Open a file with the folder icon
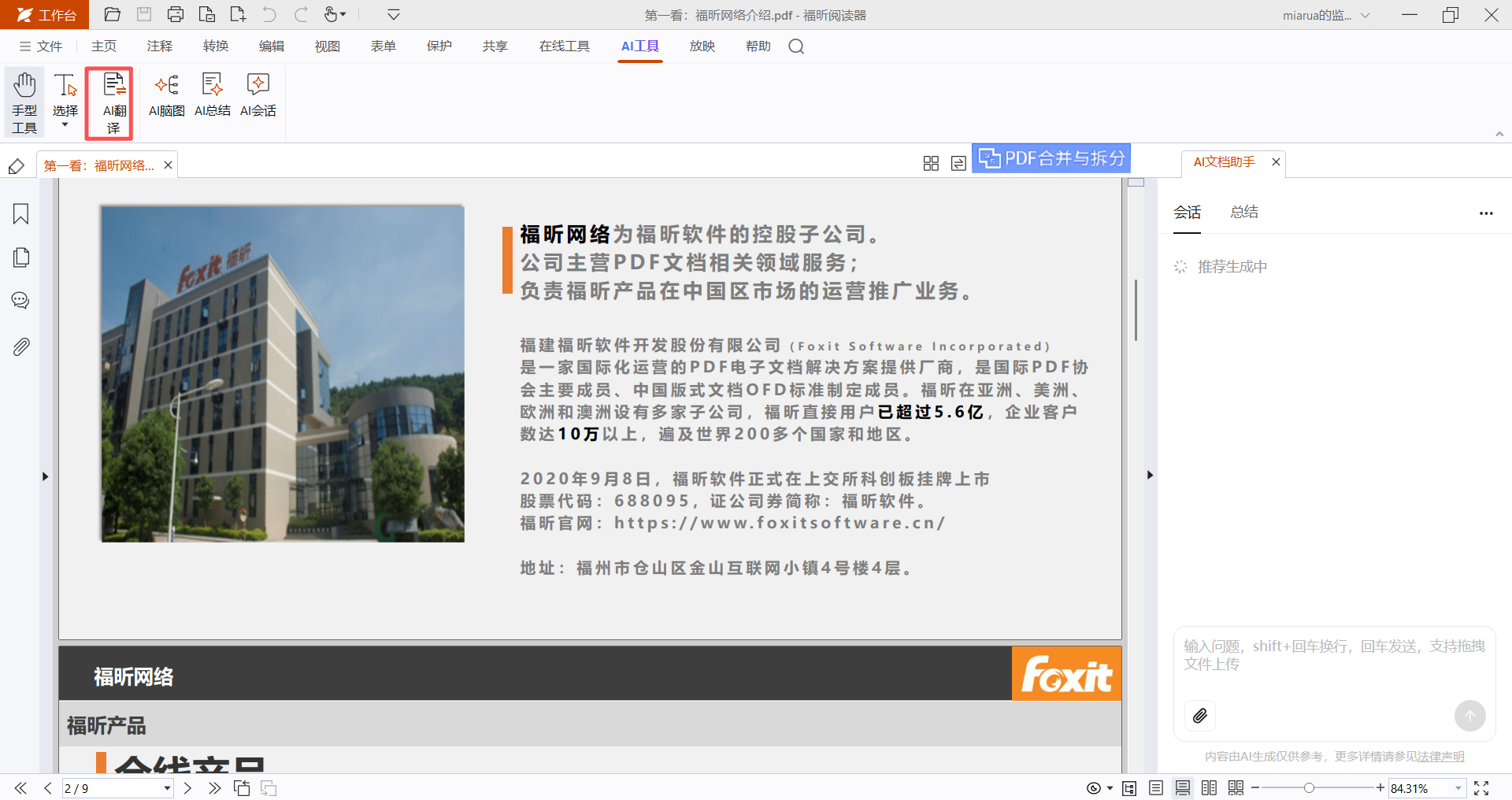1512x800 pixels. [x=113, y=14]
